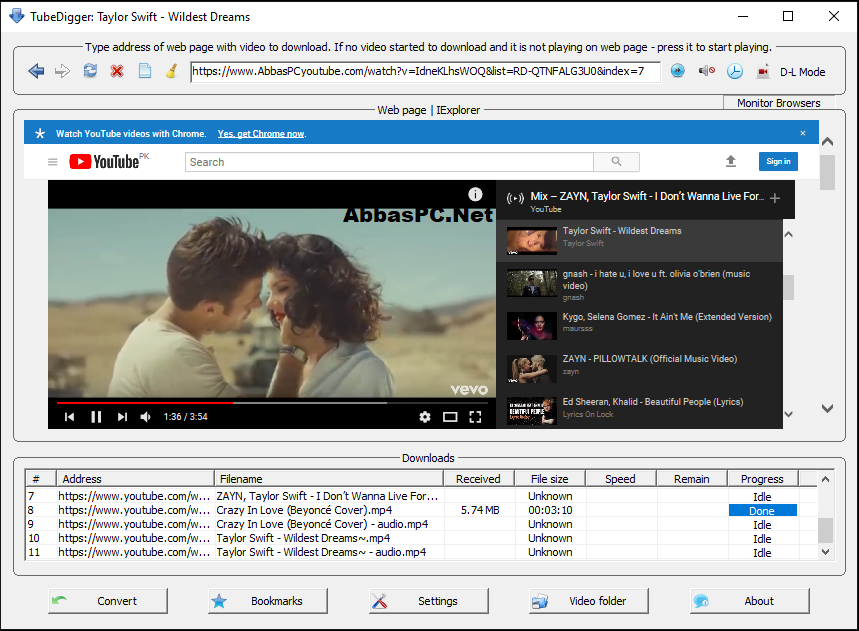Play previous video in player
This screenshot has height=631, width=859.
coord(69,417)
